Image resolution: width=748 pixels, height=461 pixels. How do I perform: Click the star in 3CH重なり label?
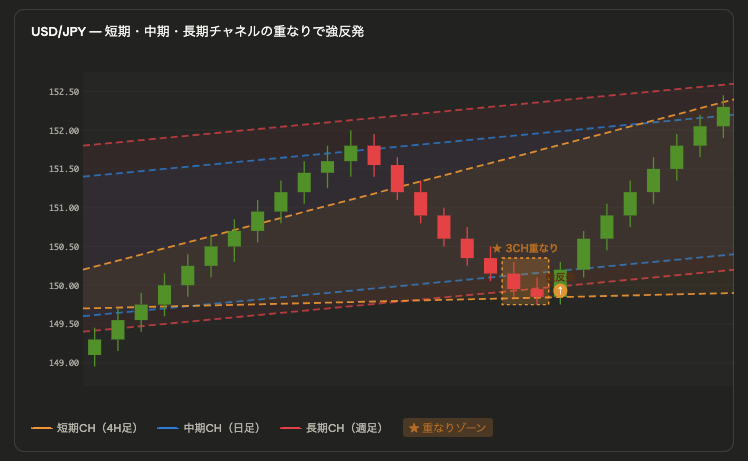tap(497, 248)
